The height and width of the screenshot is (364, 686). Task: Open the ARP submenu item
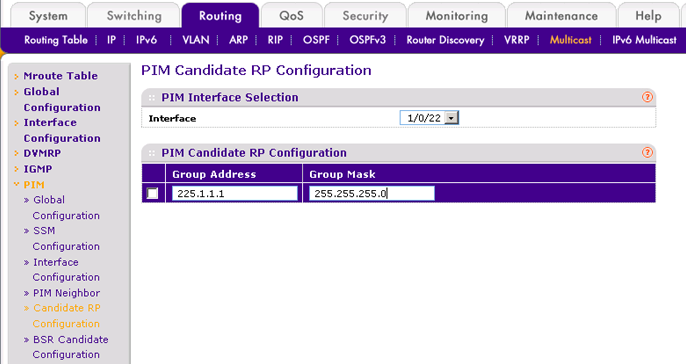pos(238,40)
